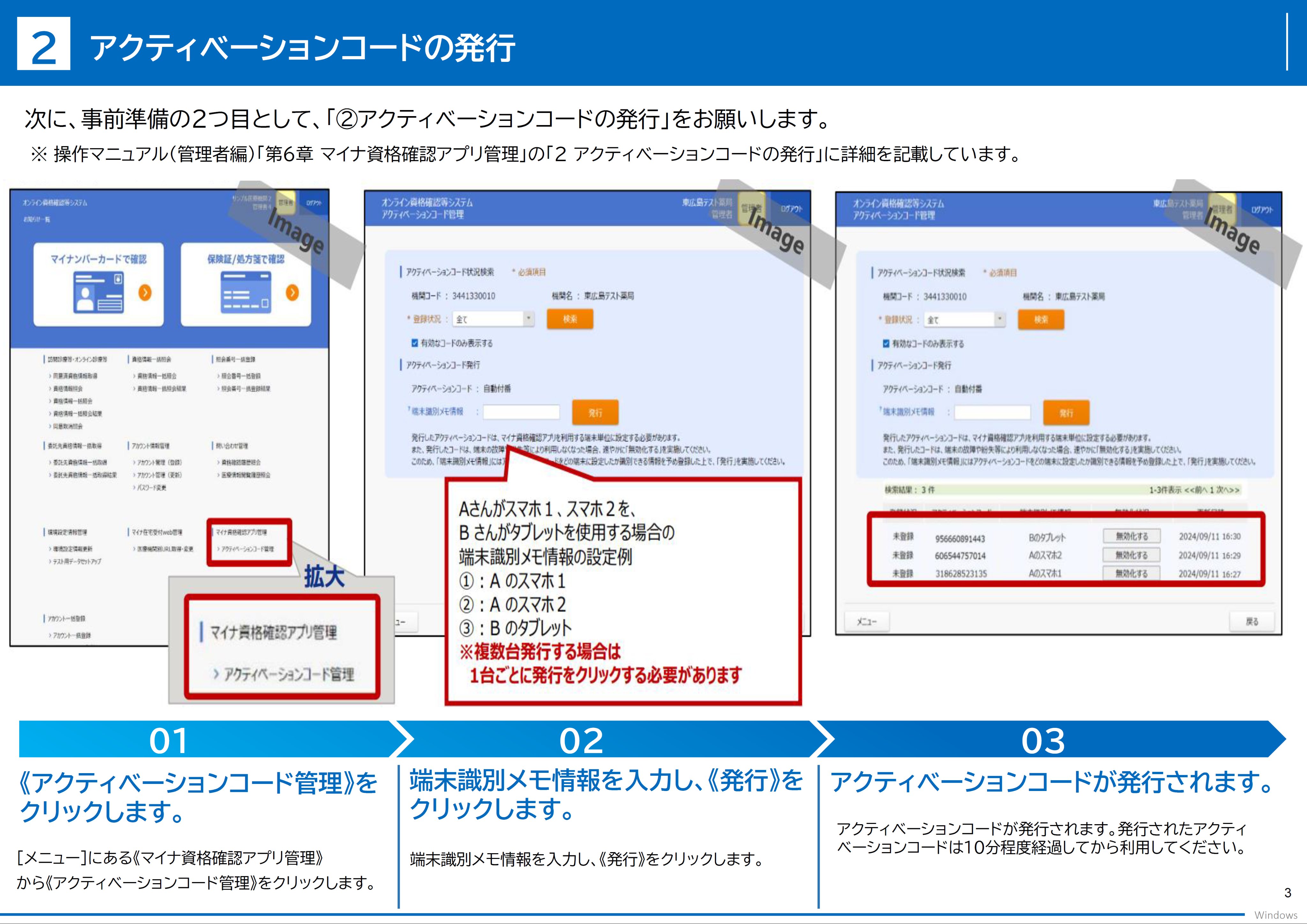This screenshot has height=924, width=1307.
Task: Select activation code 606544757014
Action: tap(960, 556)
